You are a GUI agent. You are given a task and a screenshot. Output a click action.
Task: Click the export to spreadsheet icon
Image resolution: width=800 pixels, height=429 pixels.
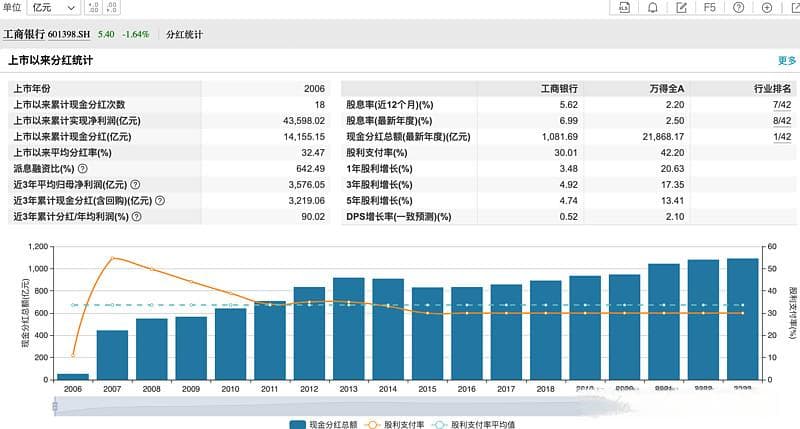624,8
